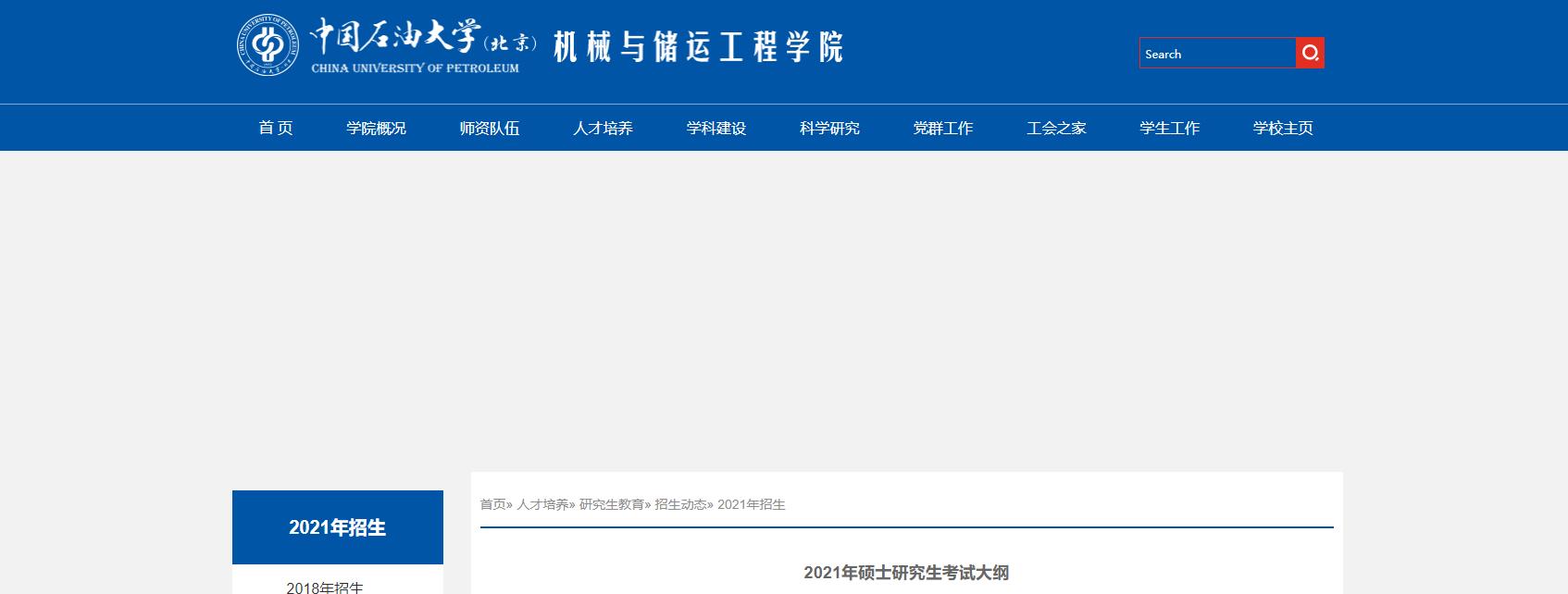
Task: Open the 研究生教育 breadcrumb link
Action: [611, 504]
